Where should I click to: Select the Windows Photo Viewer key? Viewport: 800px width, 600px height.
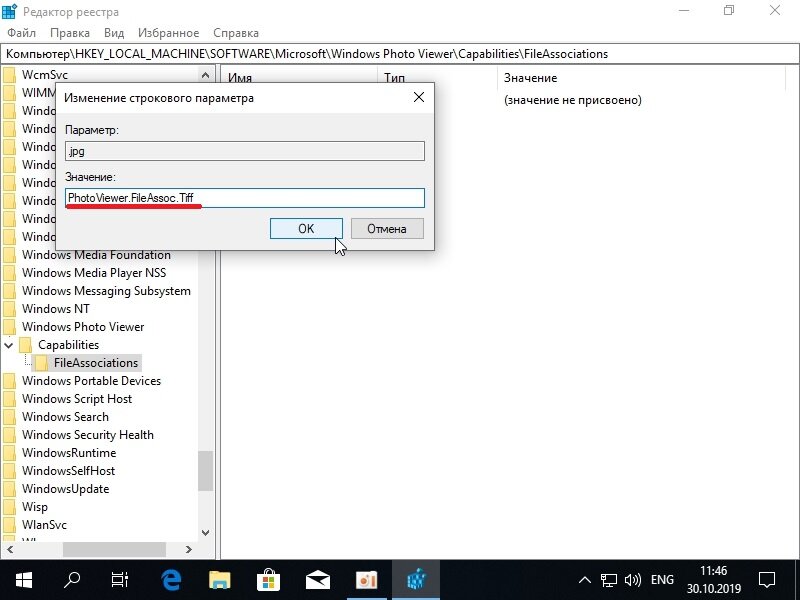pyautogui.click(x=83, y=327)
